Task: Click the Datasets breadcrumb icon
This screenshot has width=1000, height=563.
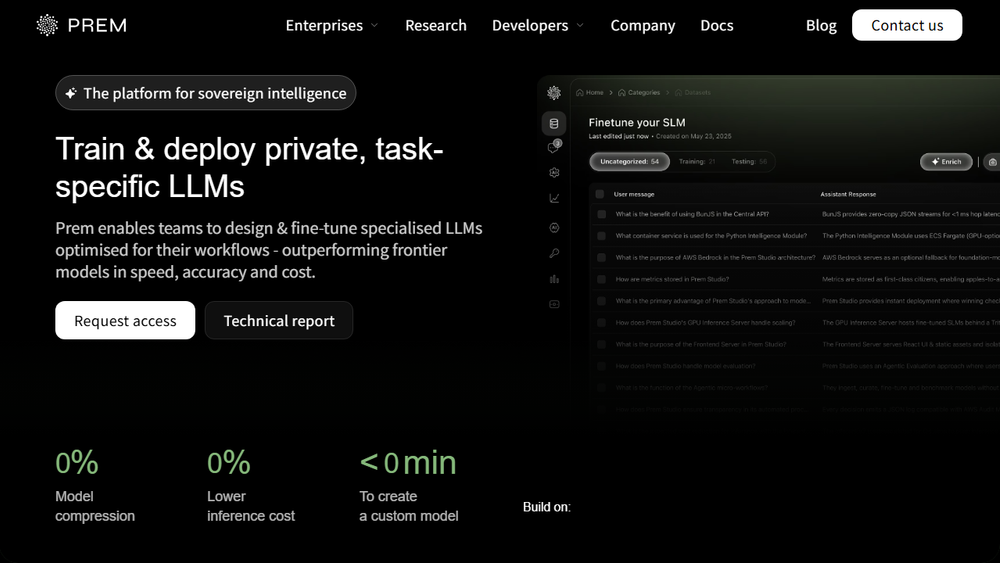Action: pos(679,92)
